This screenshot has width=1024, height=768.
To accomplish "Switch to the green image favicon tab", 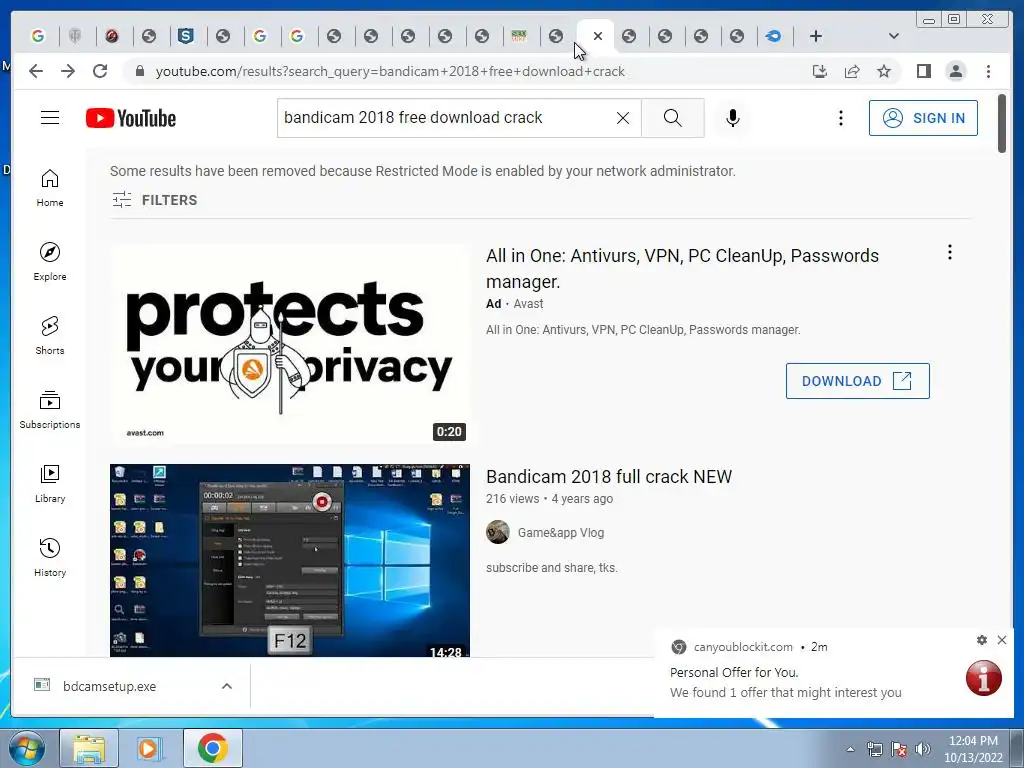I will tap(519, 36).
